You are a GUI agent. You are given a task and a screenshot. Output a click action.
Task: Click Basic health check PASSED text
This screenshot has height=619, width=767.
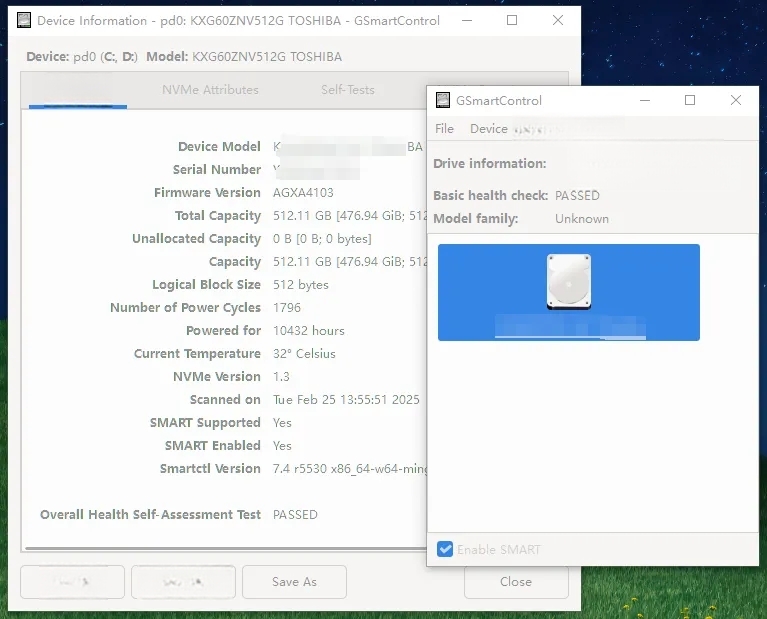click(577, 195)
